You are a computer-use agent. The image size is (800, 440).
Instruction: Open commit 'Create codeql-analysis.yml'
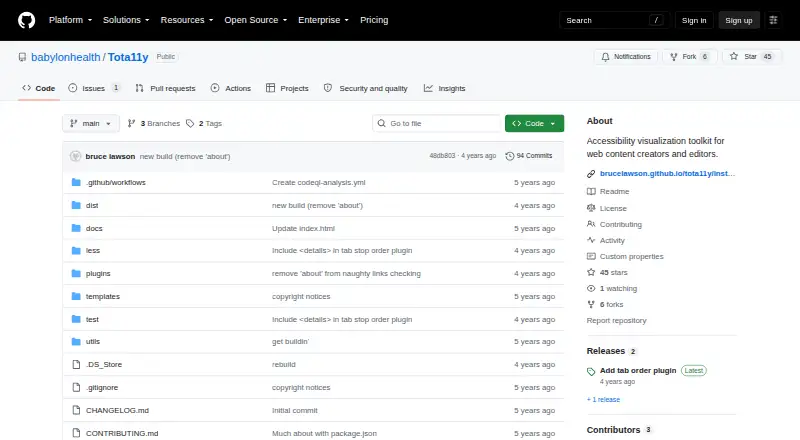tap(318, 182)
